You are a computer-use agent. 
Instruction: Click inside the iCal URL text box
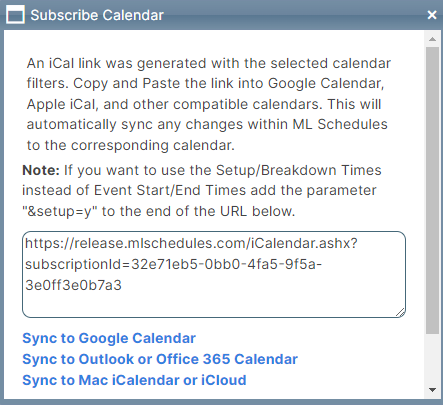pyautogui.click(x=214, y=274)
